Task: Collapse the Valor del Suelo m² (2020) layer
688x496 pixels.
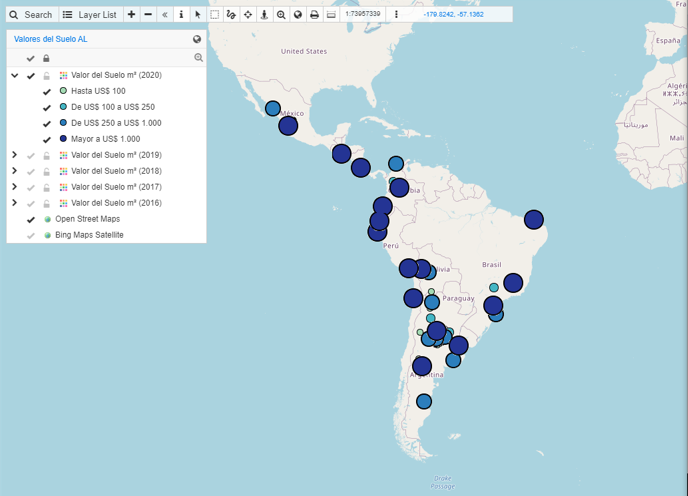Action: click(x=15, y=75)
